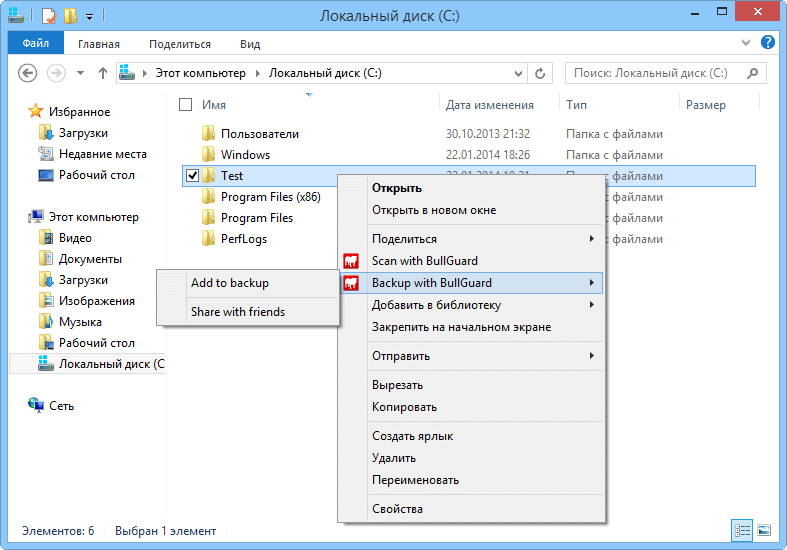Screen dimensions: 787x550
Task: Switch to details view icon
Action: (x=742, y=530)
